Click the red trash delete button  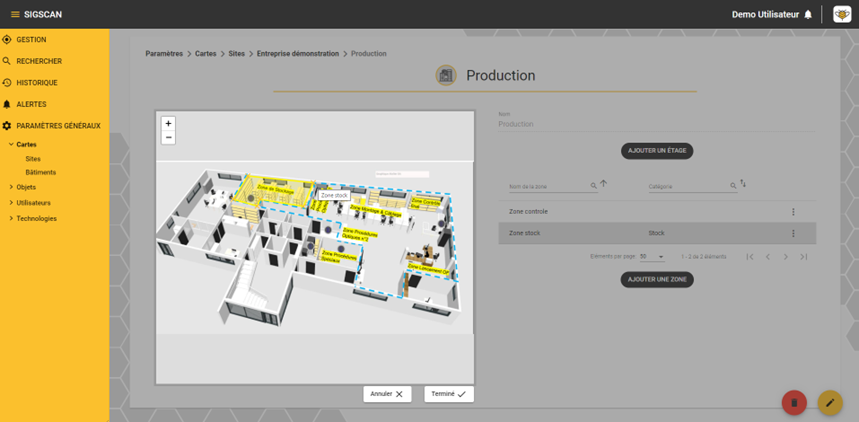[x=794, y=403]
